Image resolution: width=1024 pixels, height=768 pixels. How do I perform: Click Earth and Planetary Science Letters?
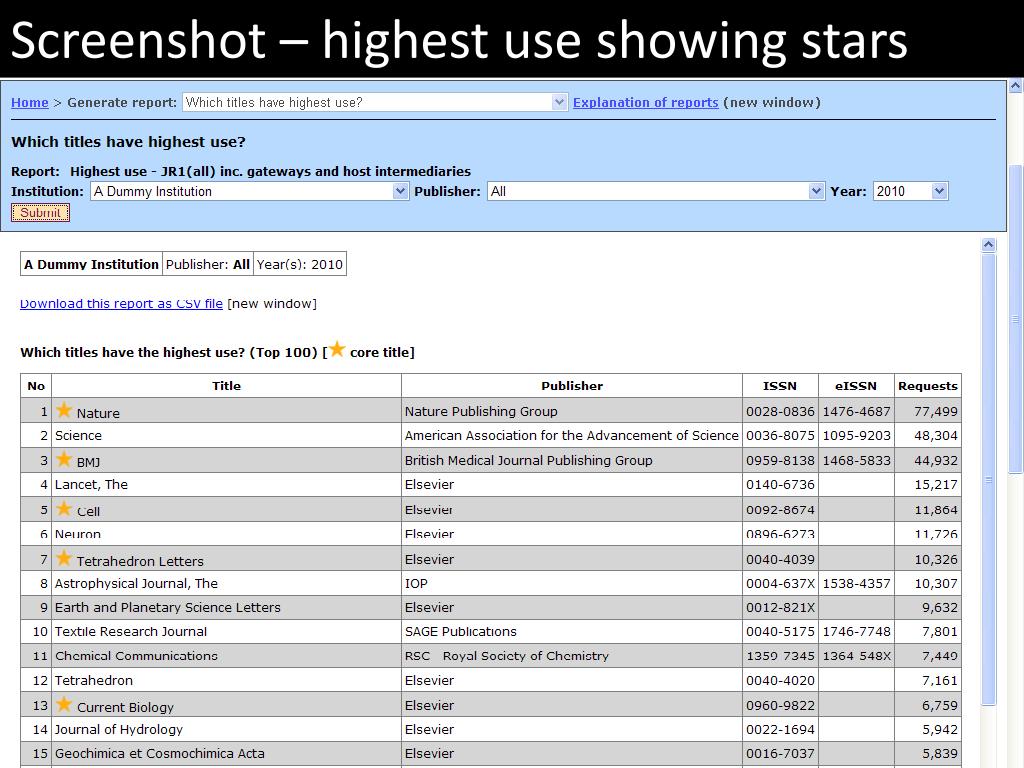coord(168,607)
